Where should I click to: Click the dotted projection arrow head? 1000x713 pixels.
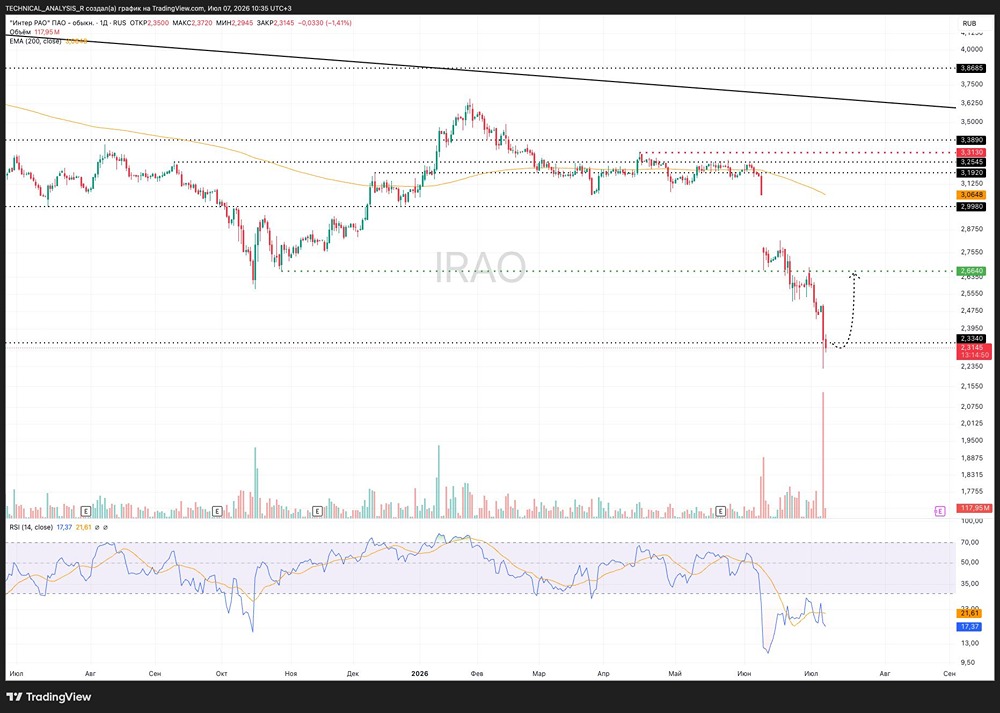pos(854,275)
